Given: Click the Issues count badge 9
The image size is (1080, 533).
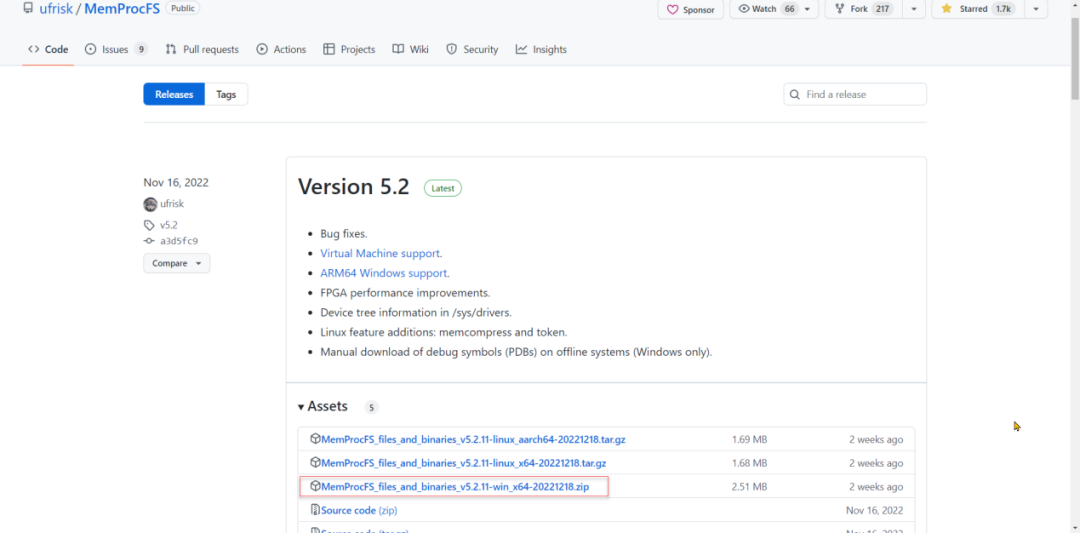Looking at the screenshot, I should (x=141, y=50).
